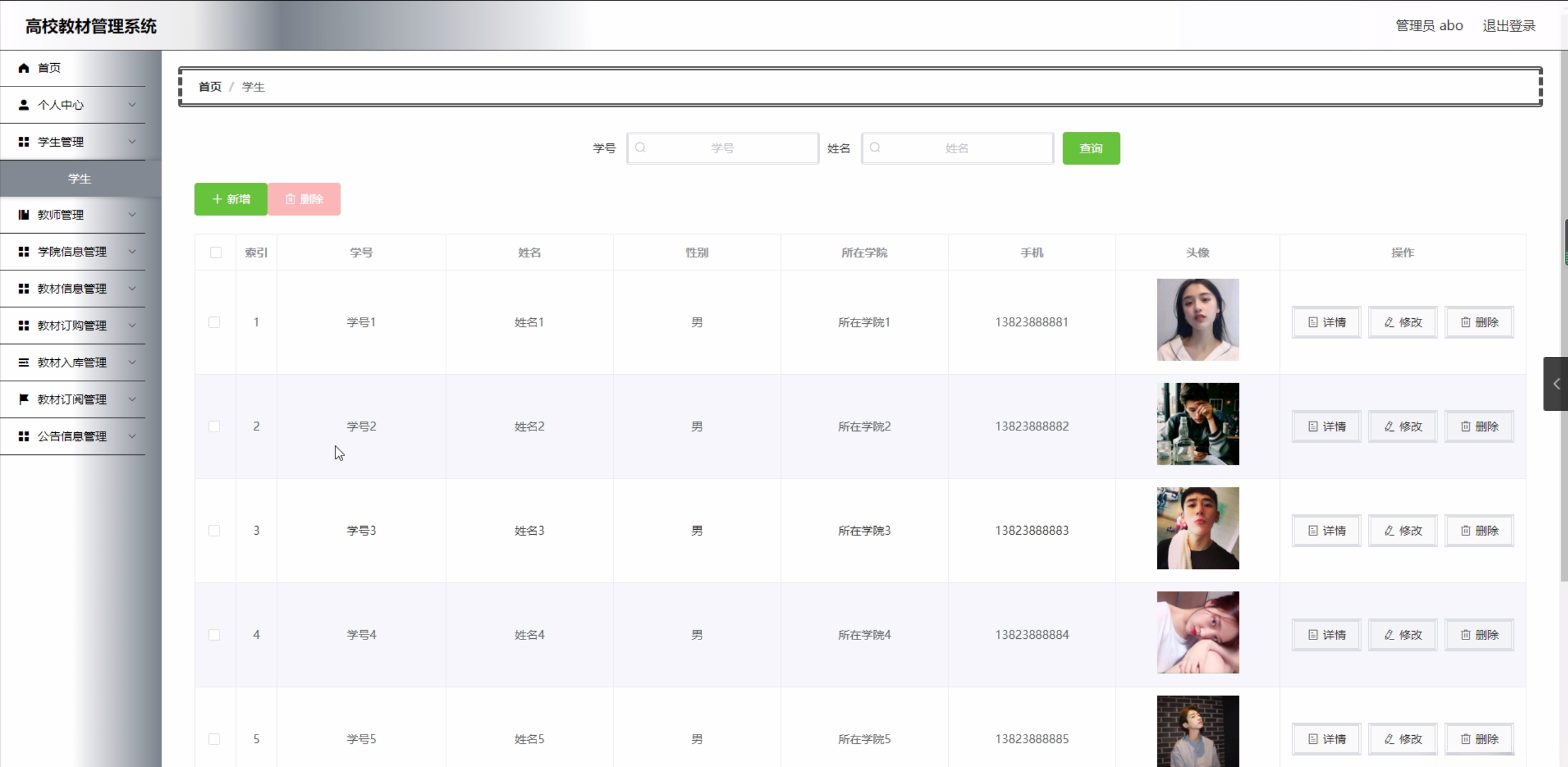Click magnifier icon in 学号 search field
This screenshot has height=767, width=1568.
[641, 148]
